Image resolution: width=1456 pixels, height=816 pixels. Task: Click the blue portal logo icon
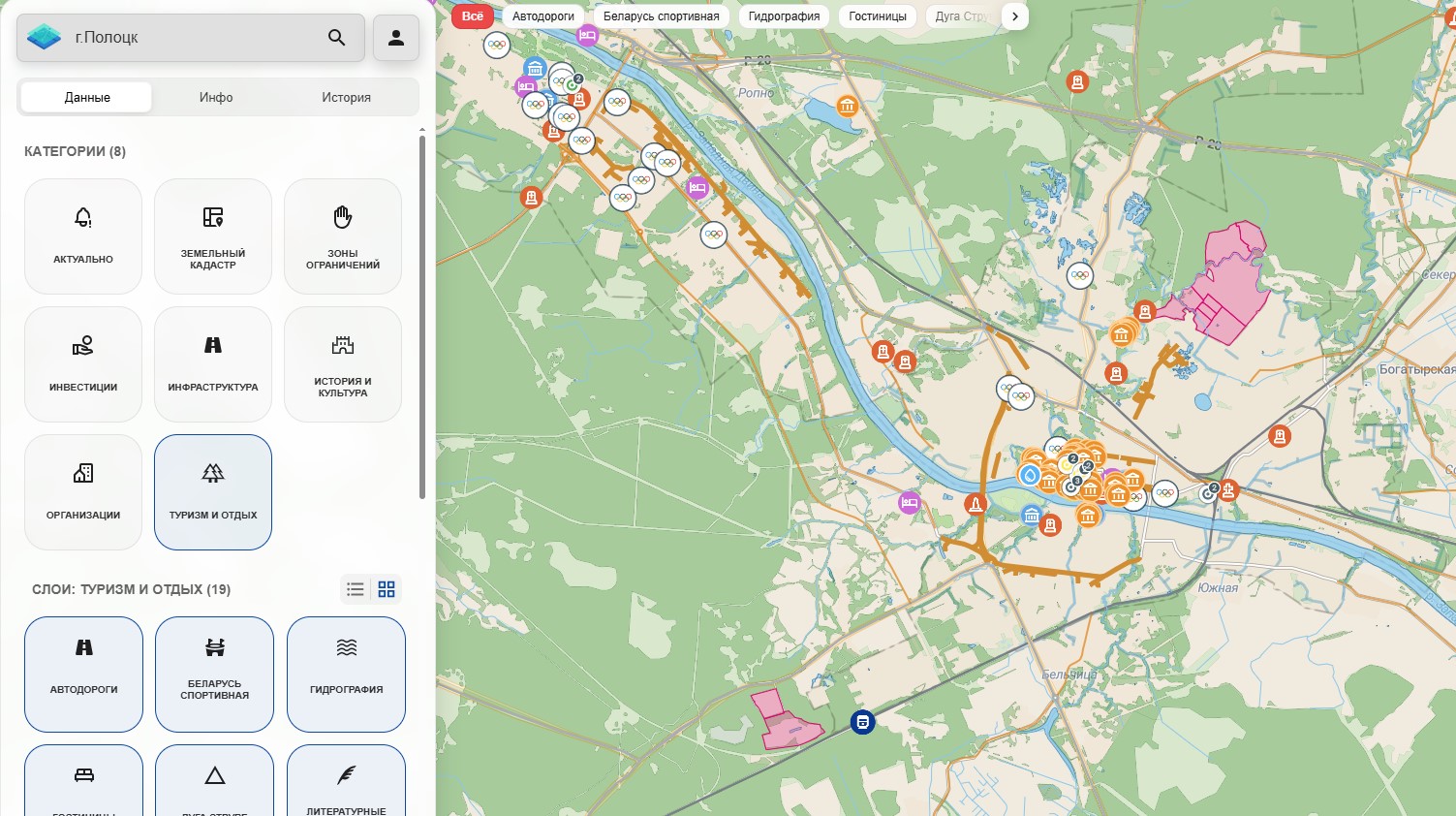click(44, 38)
